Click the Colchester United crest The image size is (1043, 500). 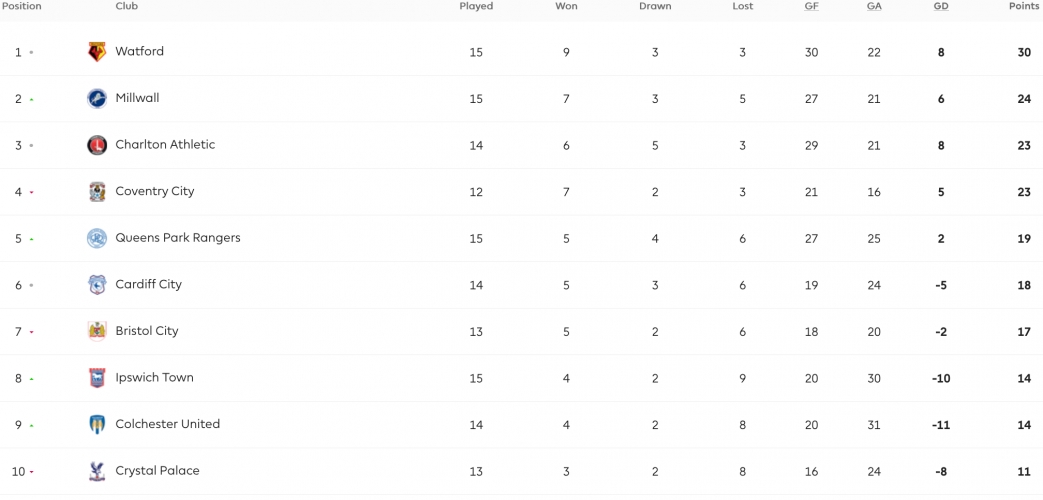click(x=97, y=424)
